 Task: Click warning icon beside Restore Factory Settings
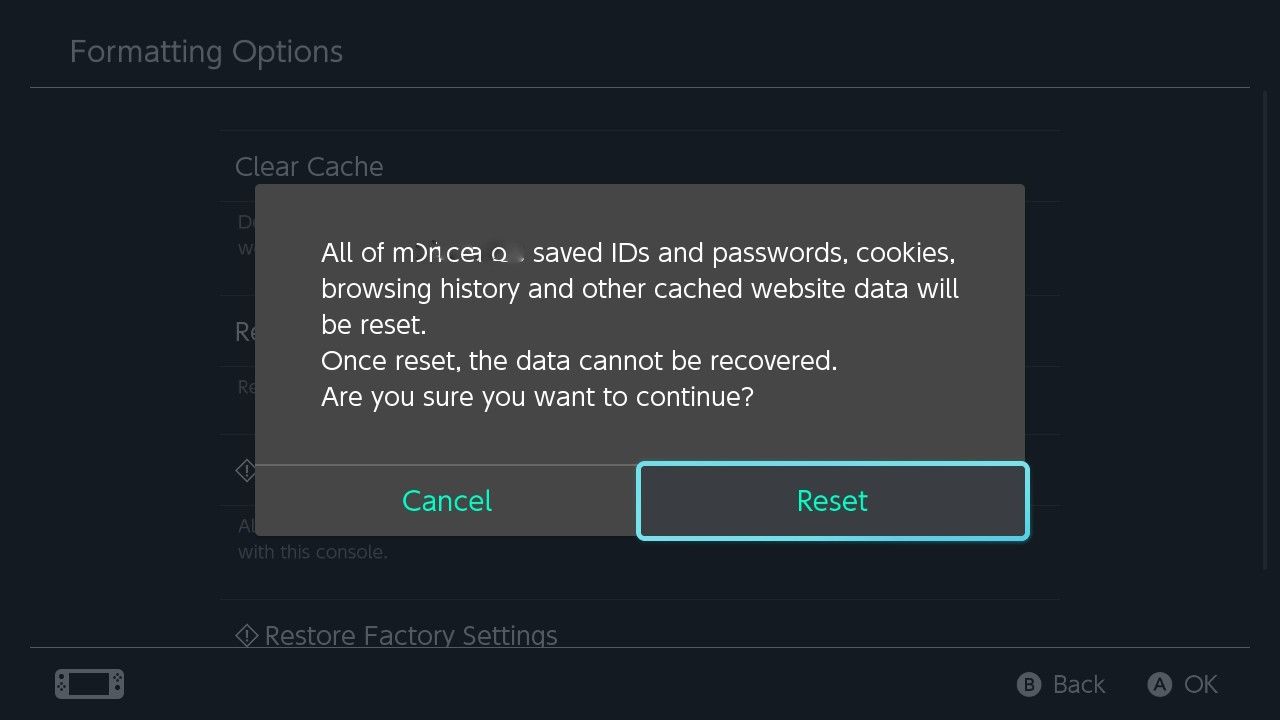pyautogui.click(x=246, y=635)
